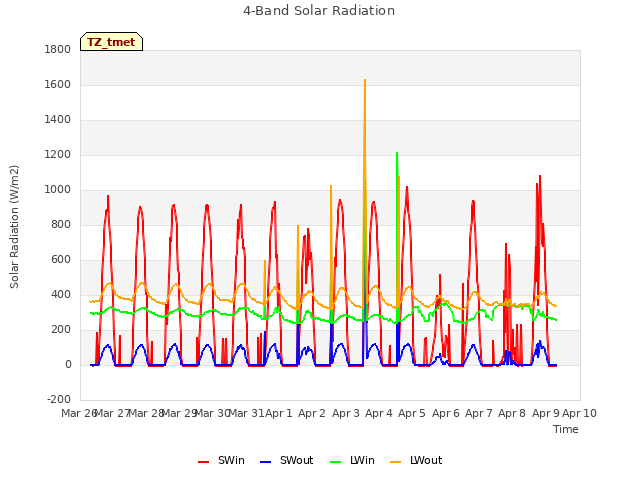This screenshot has height=480, width=640.
Task: Click the TZ_tmet label box
Action: point(111,42)
